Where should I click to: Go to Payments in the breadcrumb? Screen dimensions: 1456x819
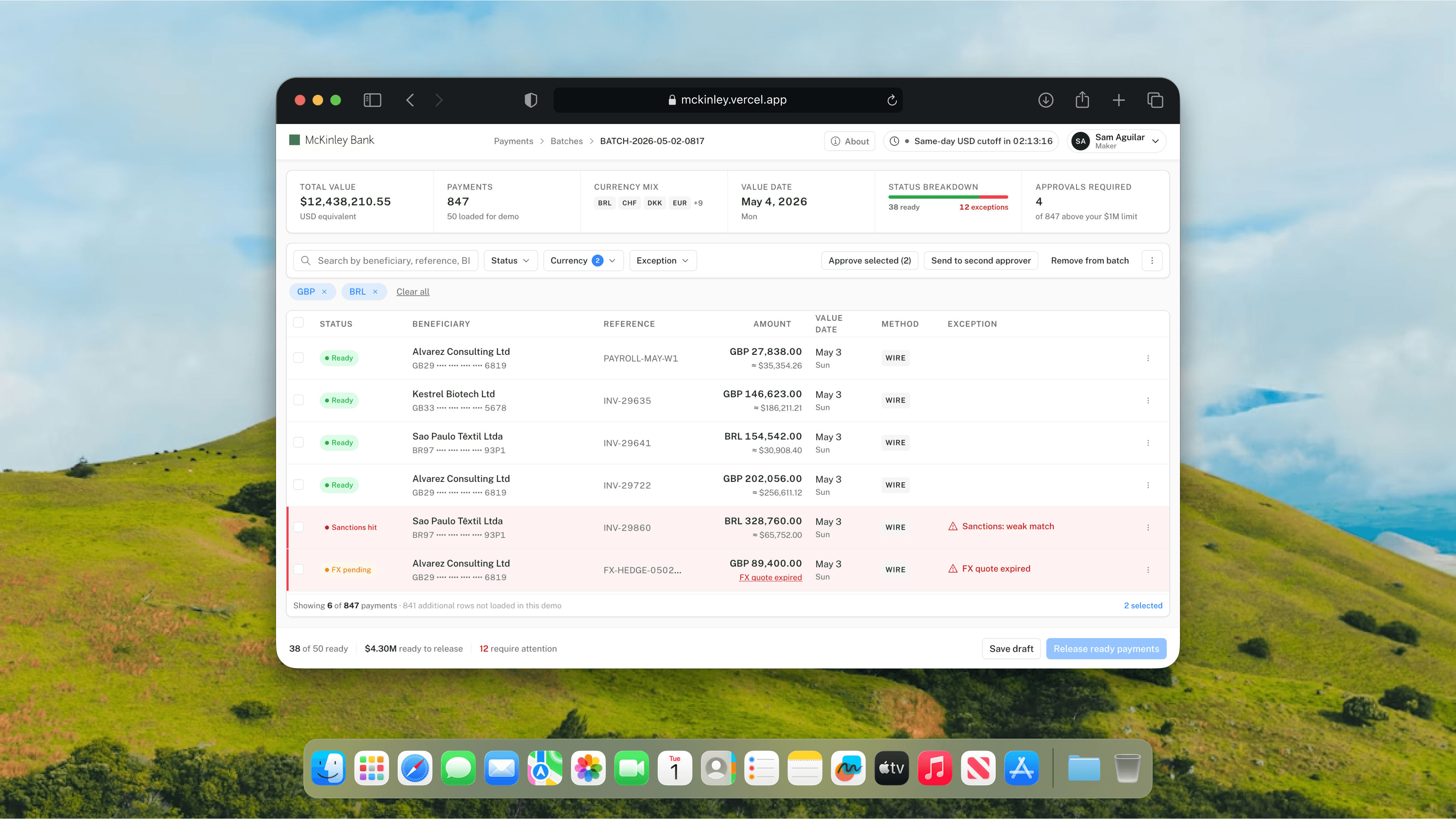click(x=513, y=141)
